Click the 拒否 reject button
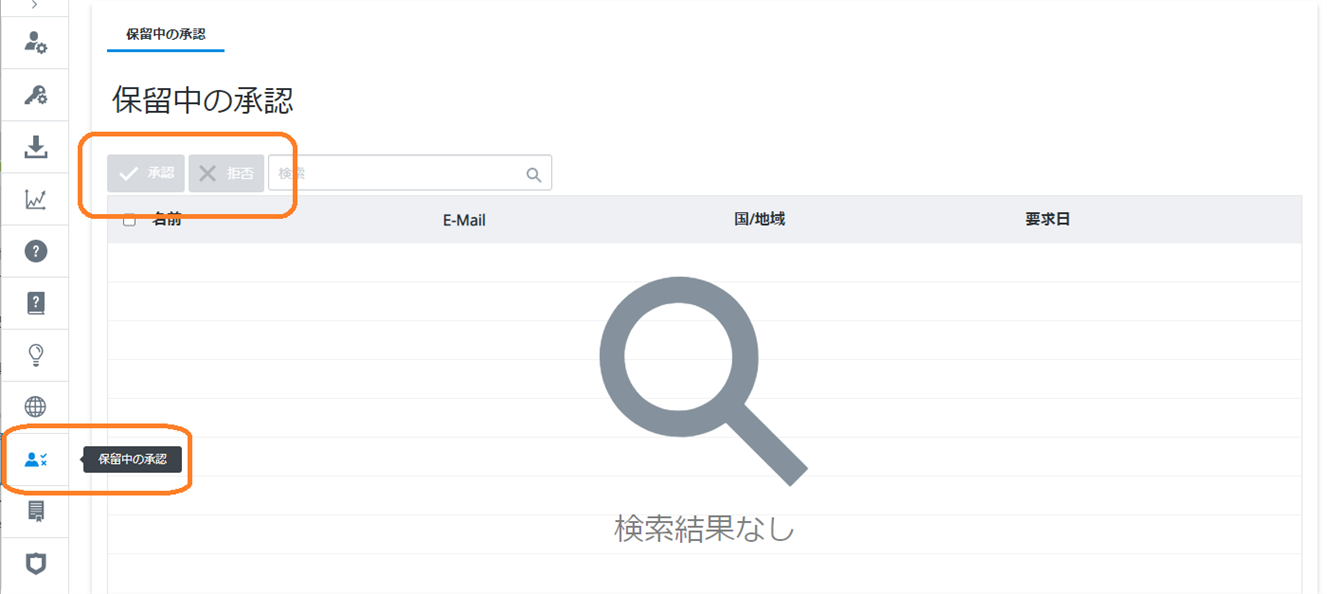 coord(226,173)
